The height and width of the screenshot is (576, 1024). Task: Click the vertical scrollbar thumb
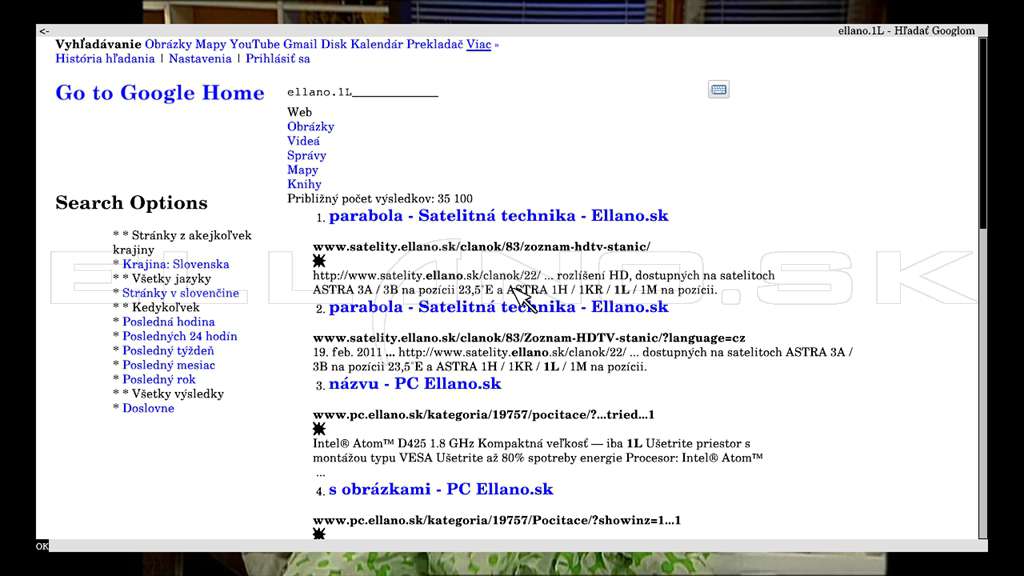pos(982,134)
